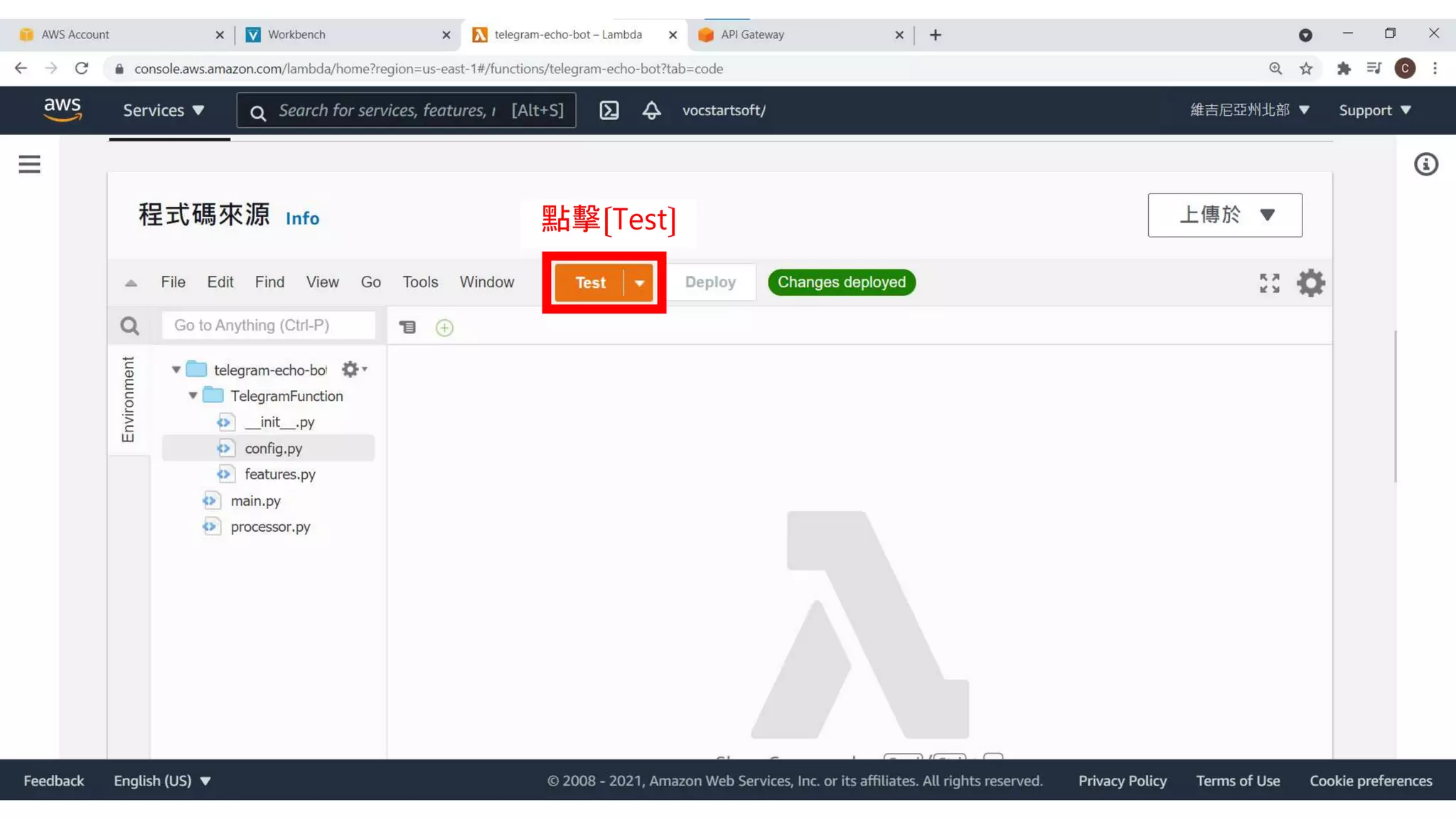The height and width of the screenshot is (819, 1456).
Task: Toggle the Environment side panel
Action: (128, 400)
